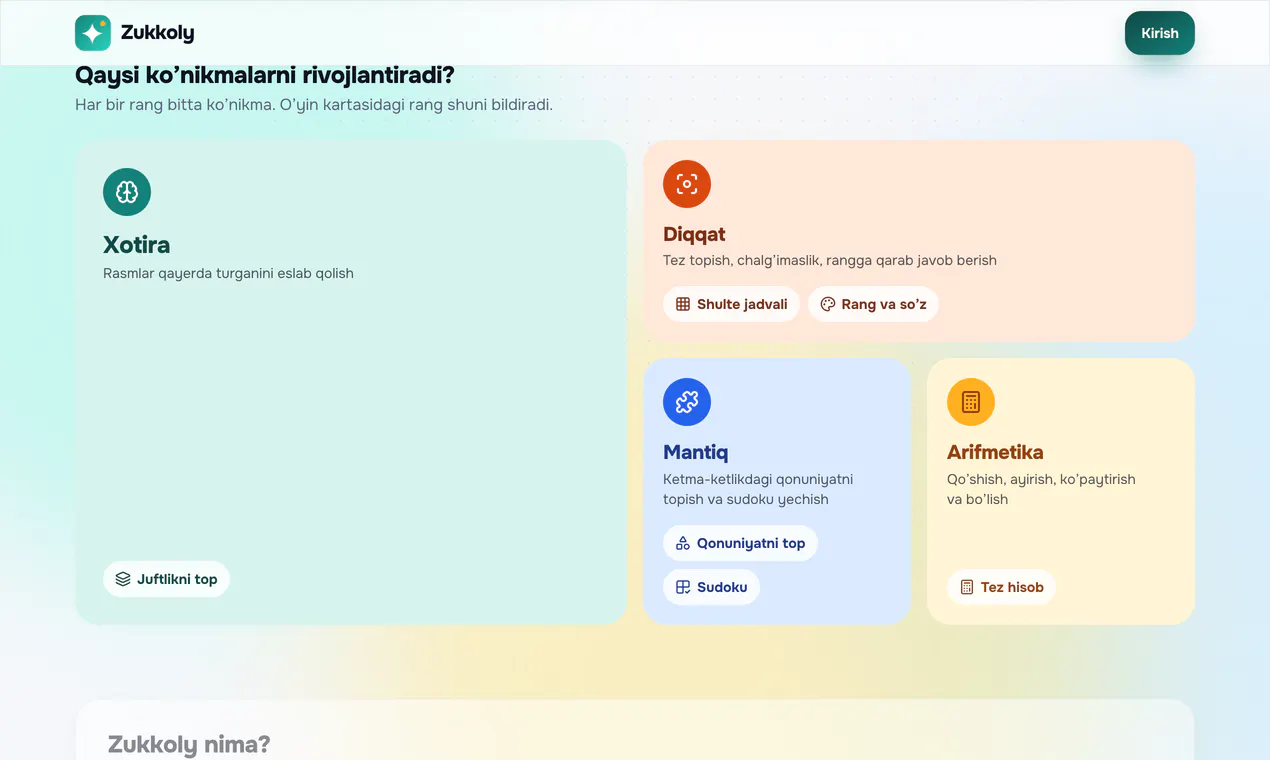Open the Shulte jadvali game
The width and height of the screenshot is (1270, 760).
click(731, 304)
